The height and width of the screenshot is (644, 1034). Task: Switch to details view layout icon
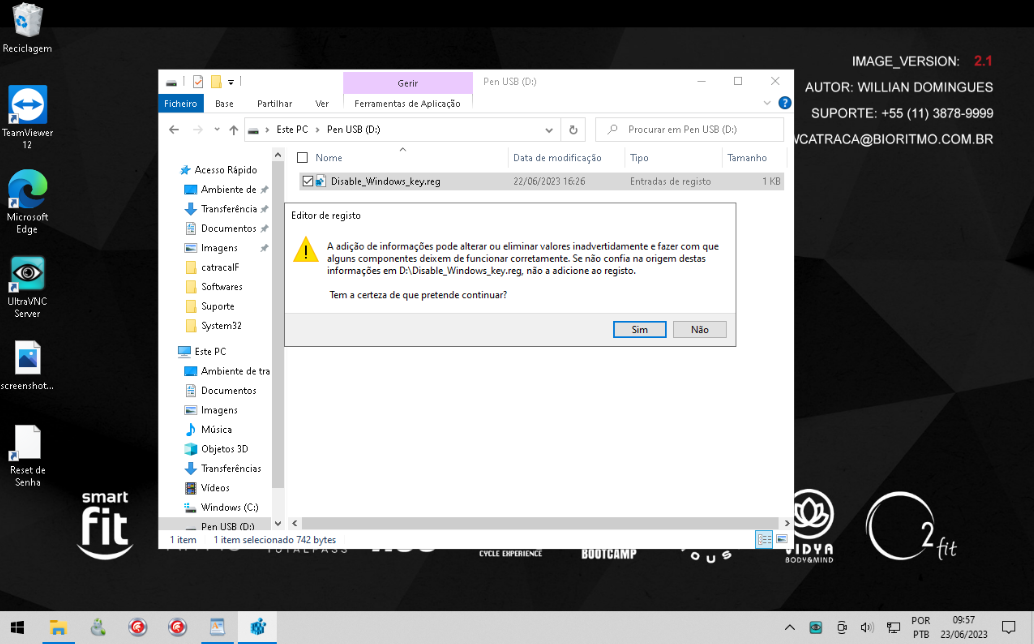(764, 540)
